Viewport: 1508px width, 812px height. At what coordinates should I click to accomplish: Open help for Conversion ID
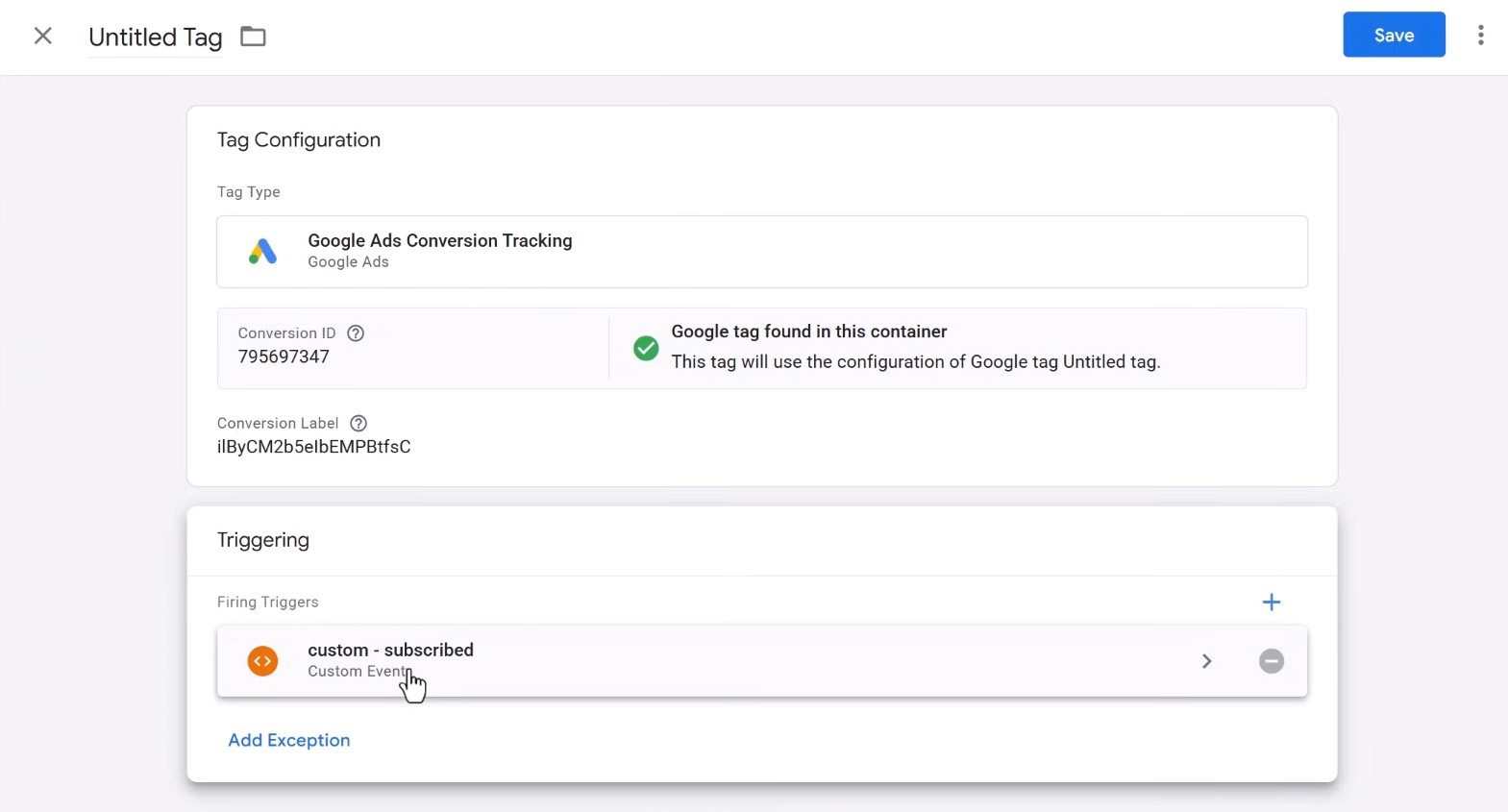coord(356,333)
